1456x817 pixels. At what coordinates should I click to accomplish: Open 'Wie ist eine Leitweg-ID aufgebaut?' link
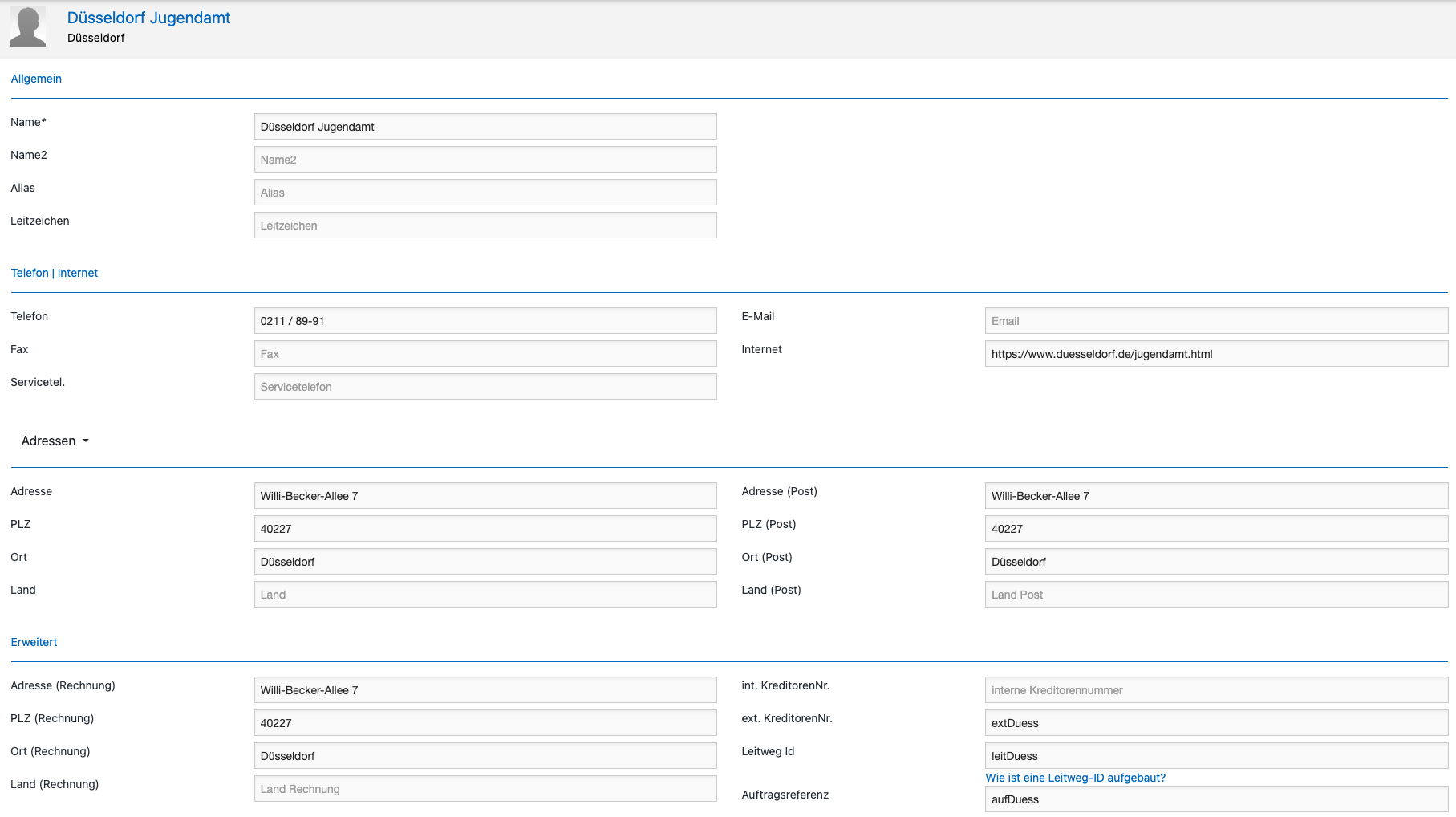pos(1075,778)
